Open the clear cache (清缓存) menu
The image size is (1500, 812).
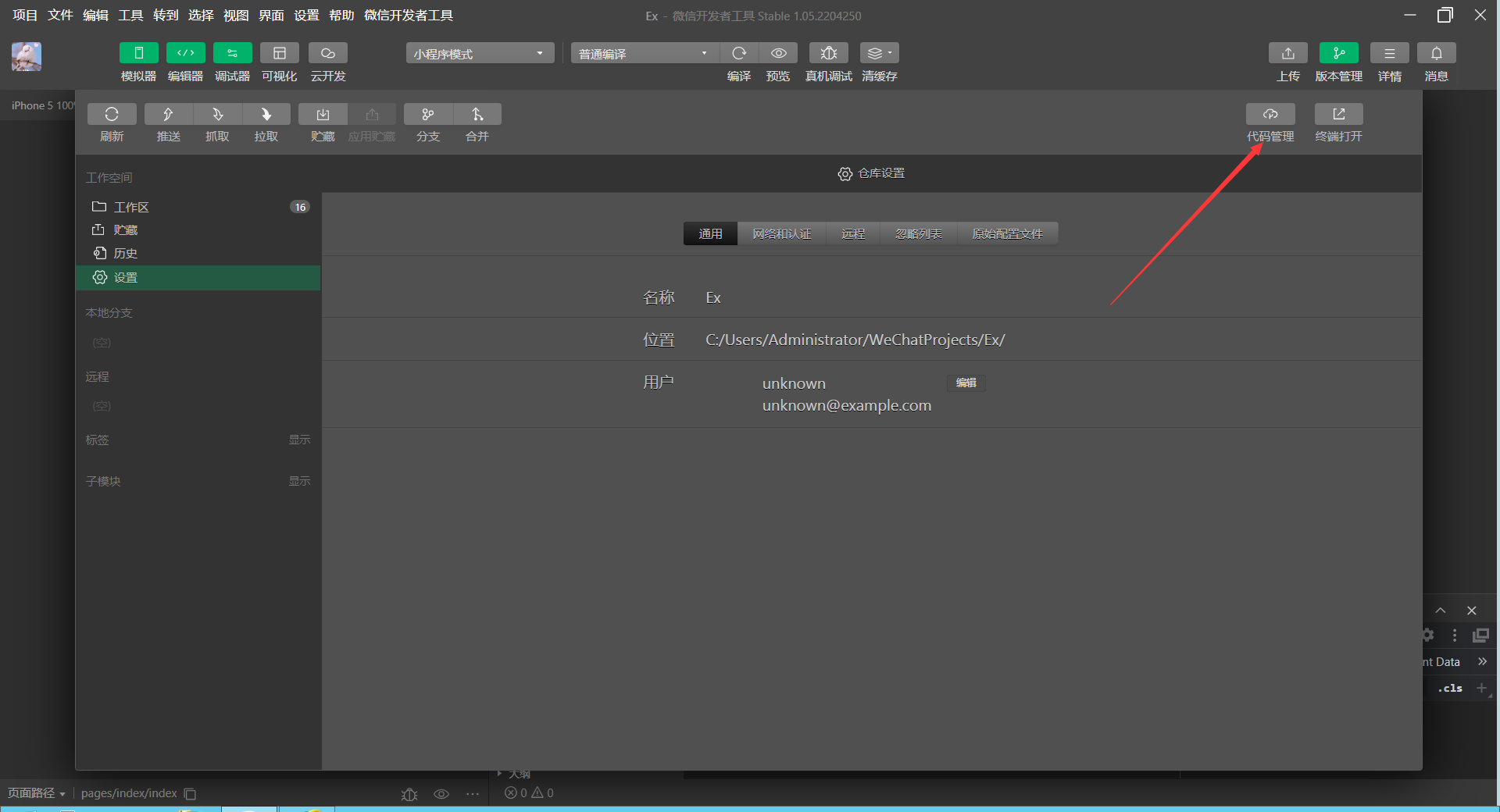(879, 53)
